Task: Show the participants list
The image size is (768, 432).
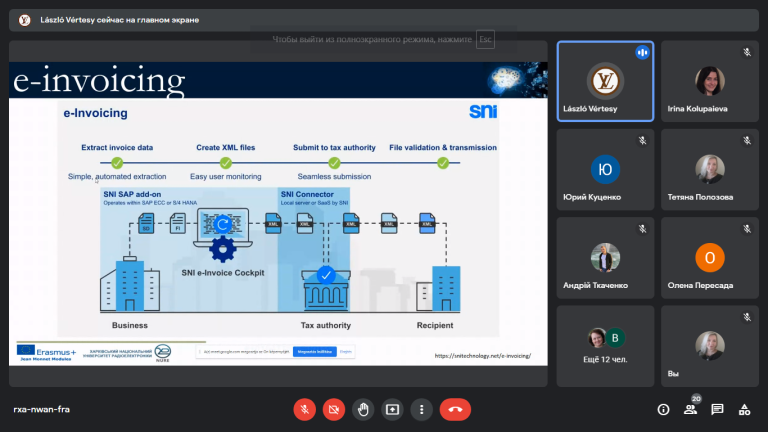Action: point(690,409)
